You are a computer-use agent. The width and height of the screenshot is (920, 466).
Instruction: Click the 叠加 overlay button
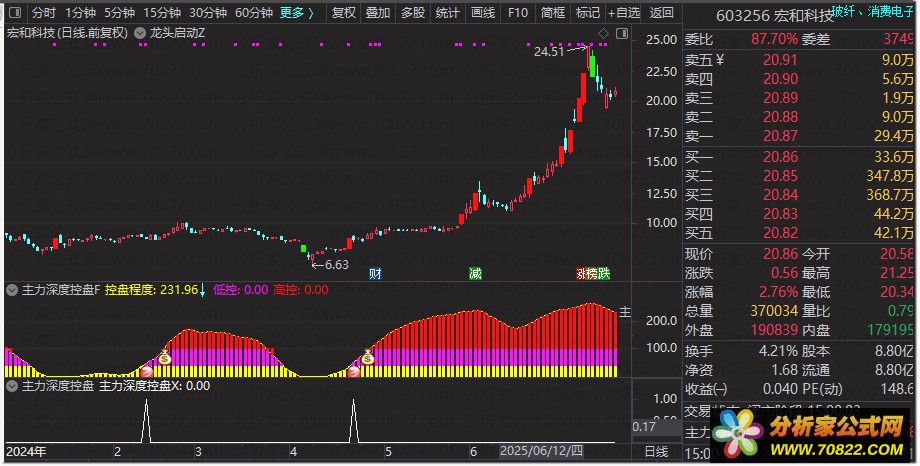click(378, 12)
